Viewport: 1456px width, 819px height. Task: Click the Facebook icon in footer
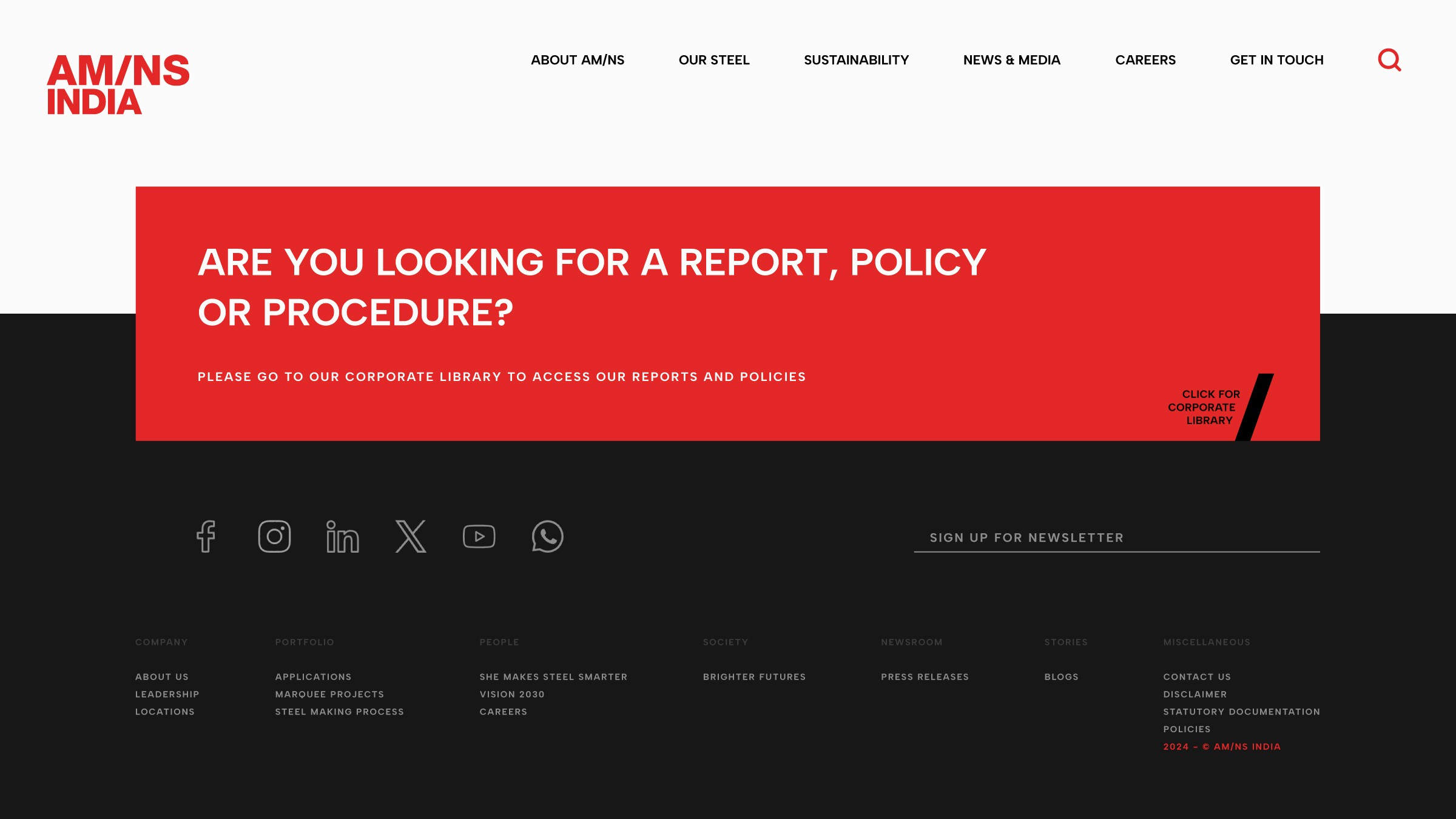[x=206, y=536]
